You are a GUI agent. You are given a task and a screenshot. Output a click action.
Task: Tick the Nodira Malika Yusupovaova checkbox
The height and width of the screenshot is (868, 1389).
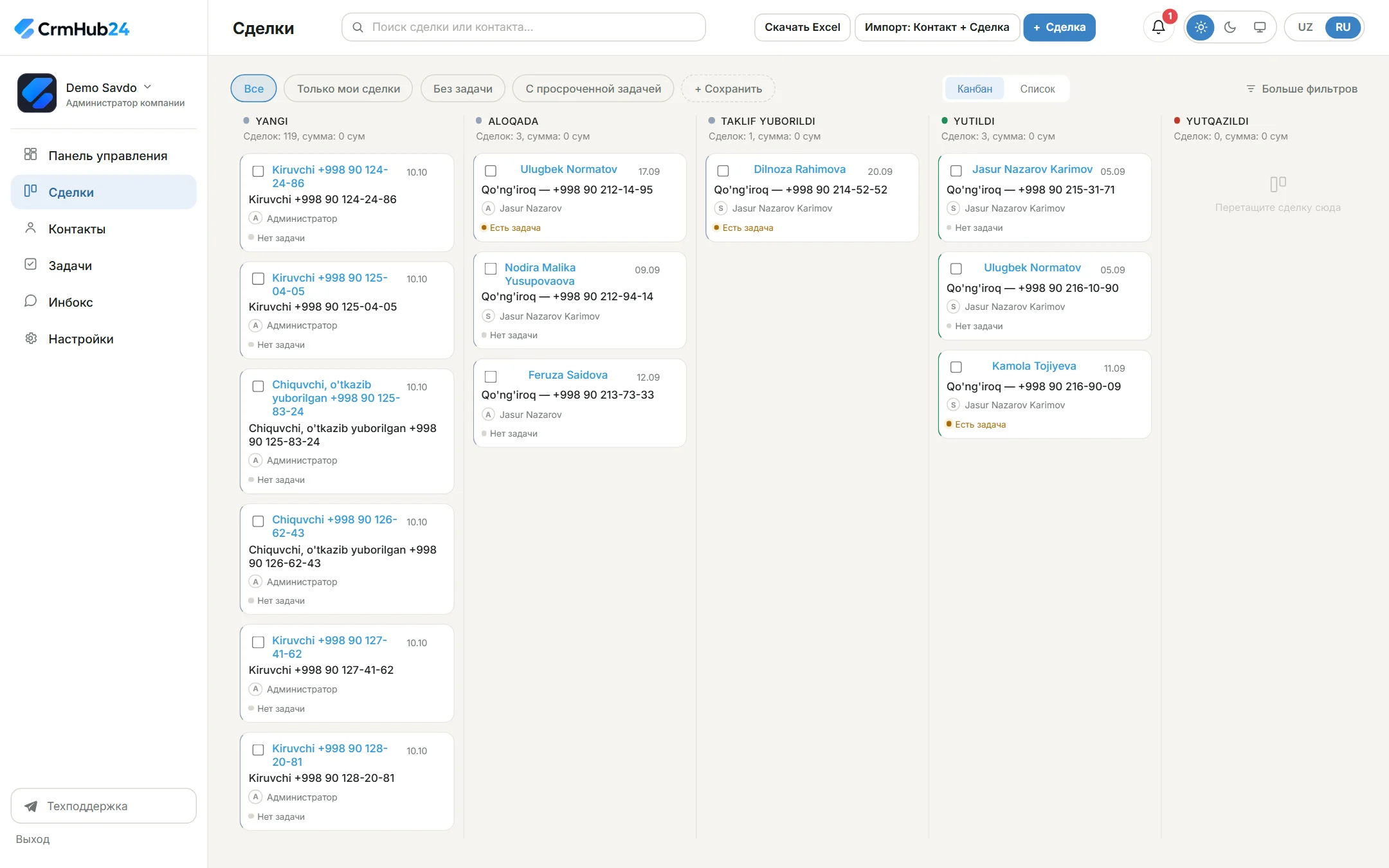(491, 269)
